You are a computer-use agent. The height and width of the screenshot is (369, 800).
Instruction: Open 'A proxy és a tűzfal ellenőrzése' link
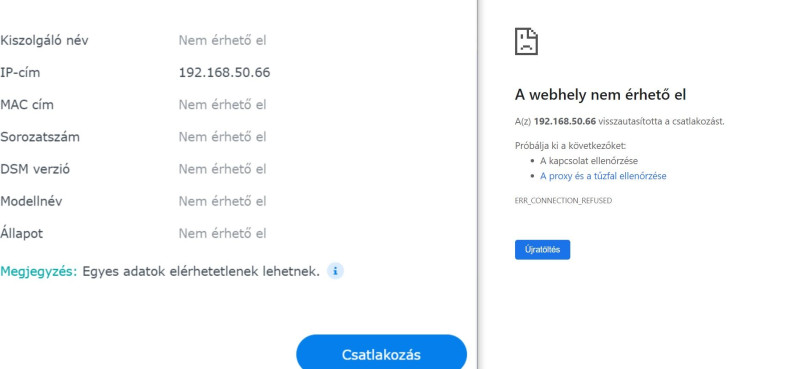pyautogui.click(x=603, y=176)
